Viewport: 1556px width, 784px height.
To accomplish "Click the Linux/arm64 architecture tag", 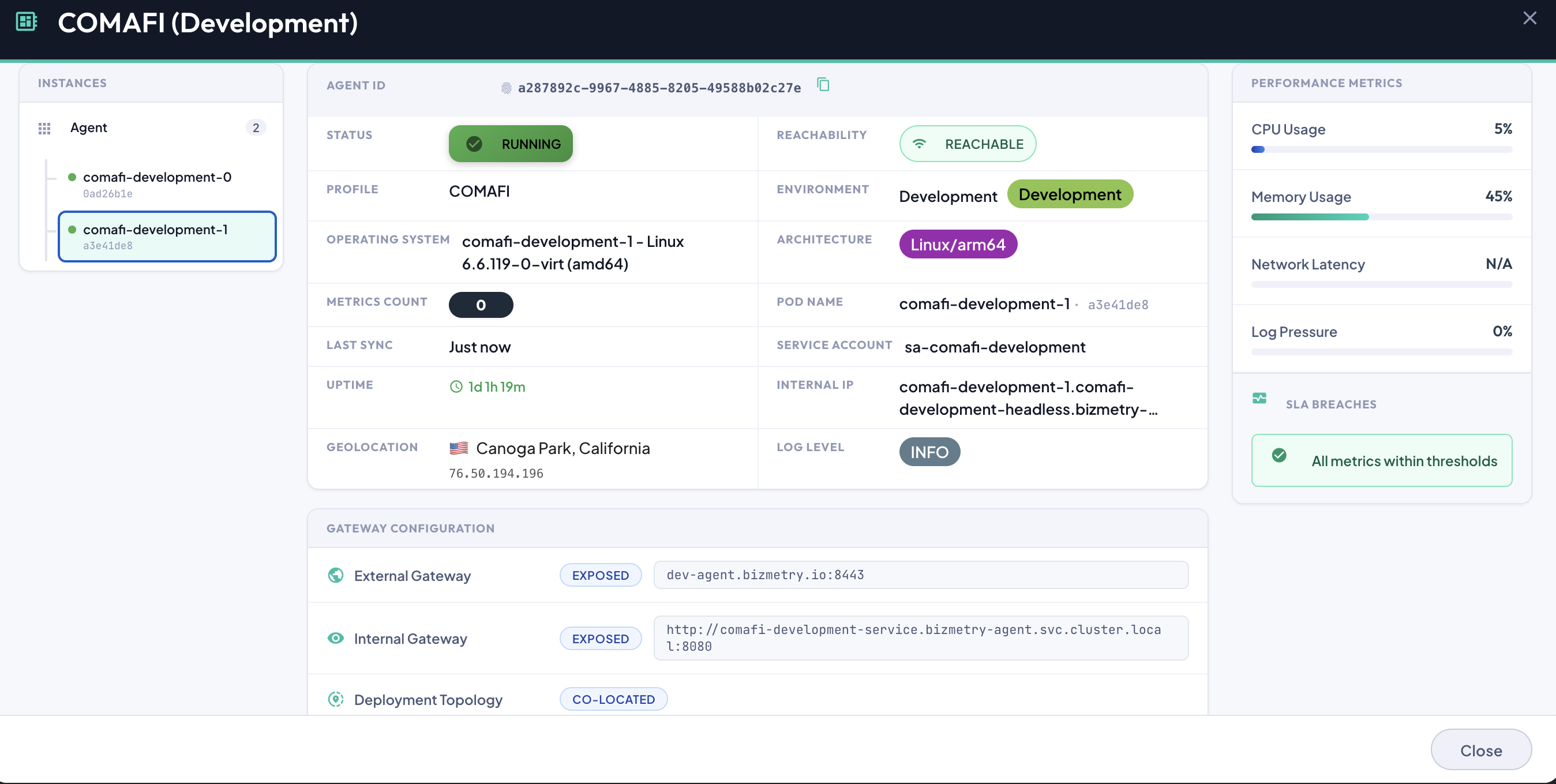I will [958, 244].
